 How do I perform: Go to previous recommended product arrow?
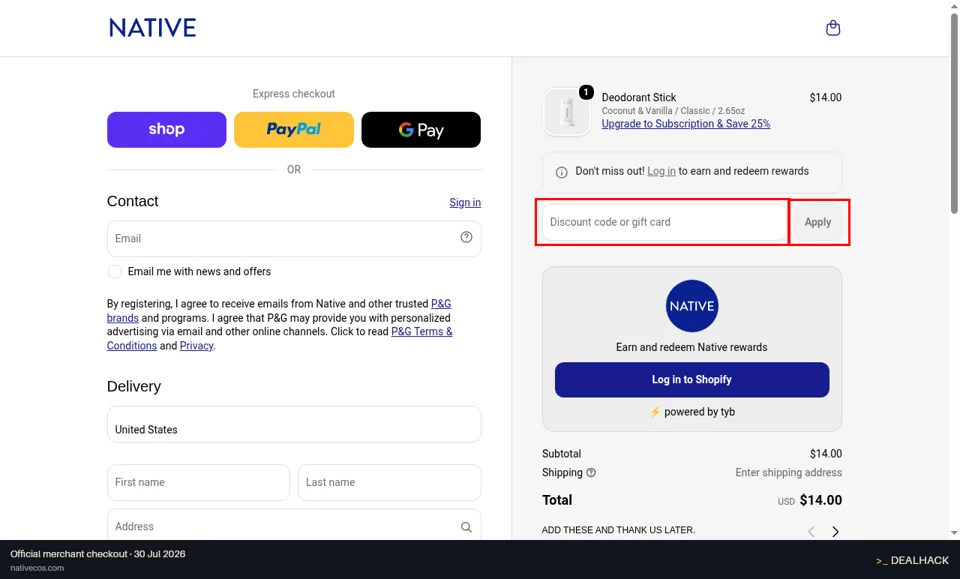pos(811,531)
